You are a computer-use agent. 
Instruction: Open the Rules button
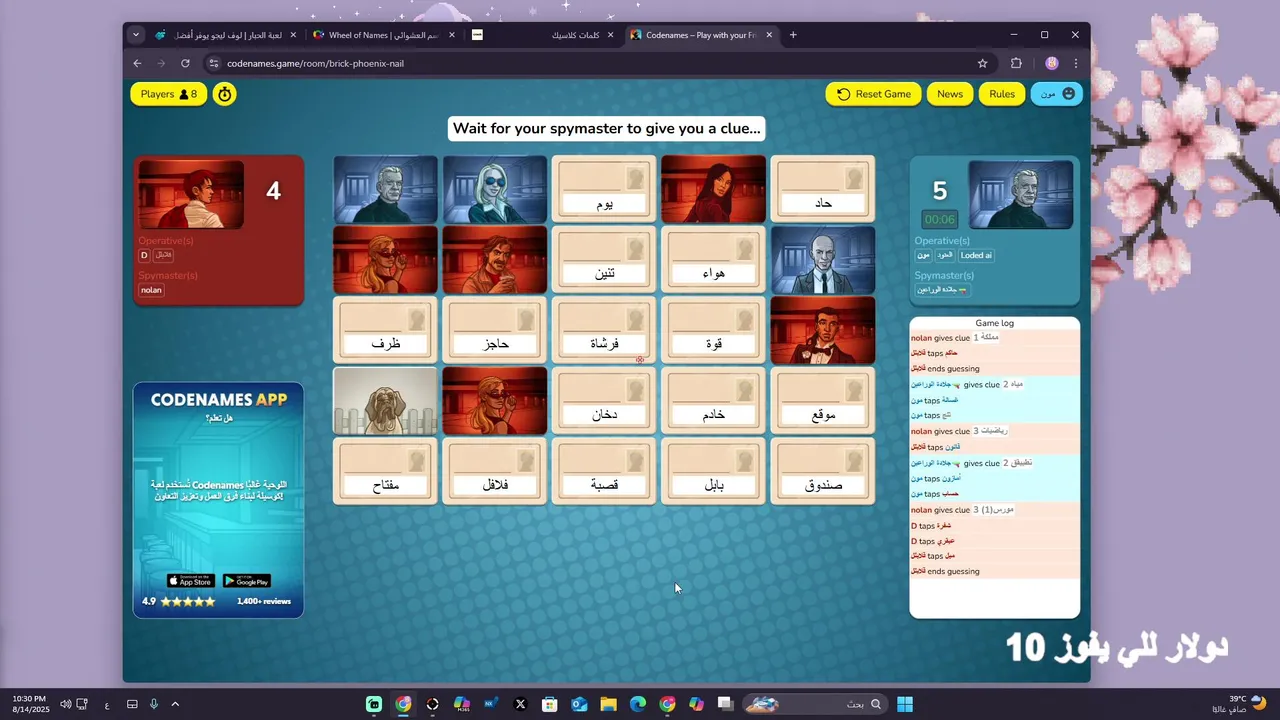[1002, 94]
